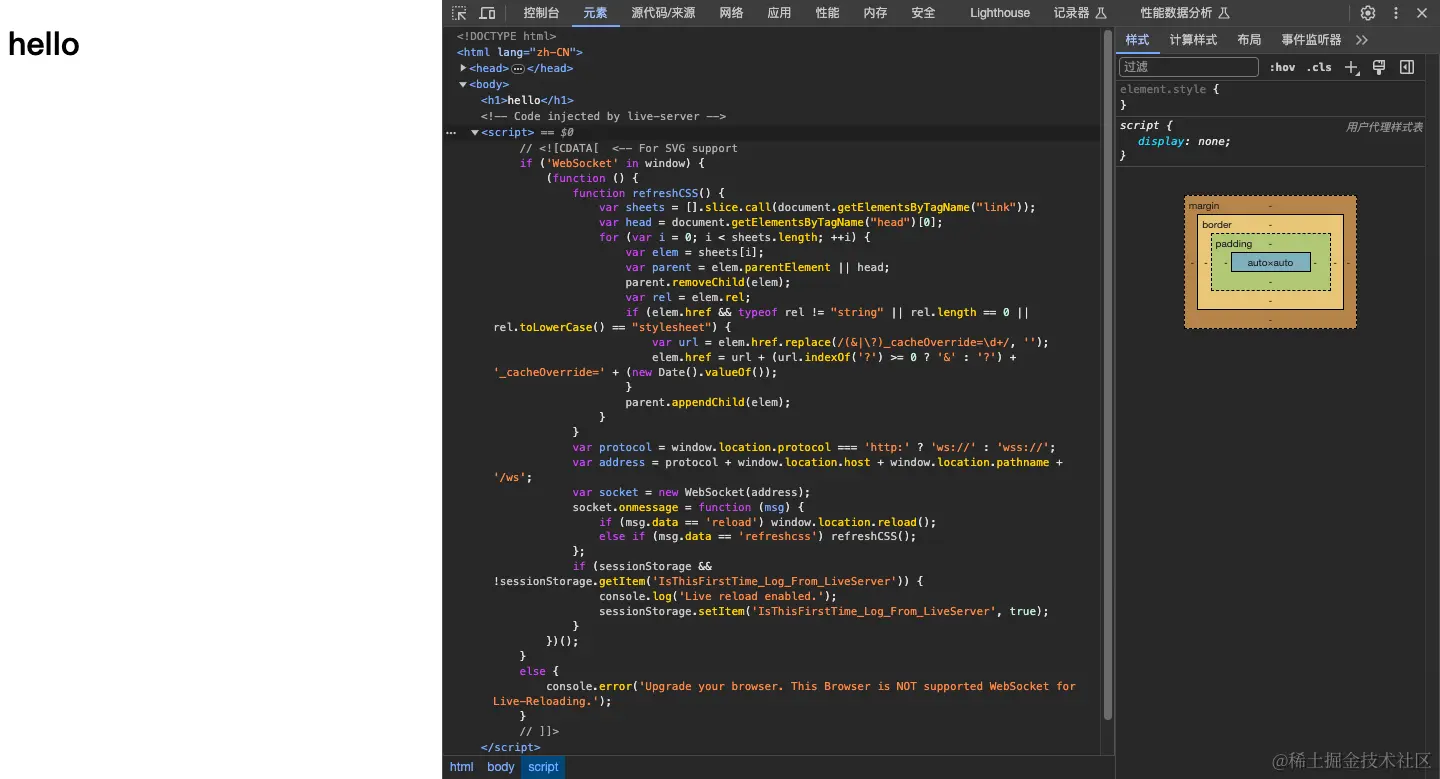Open the DevTools three-dot customize menu
Viewport: 1440px width, 779px height.
[1396, 13]
